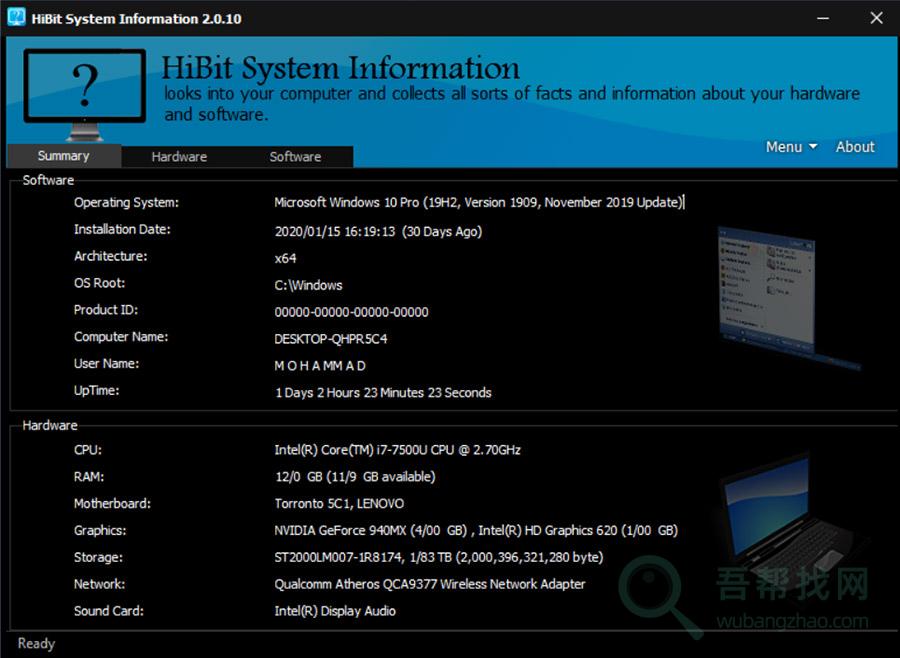Switch to the Hardware tab
900x658 pixels.
179,156
